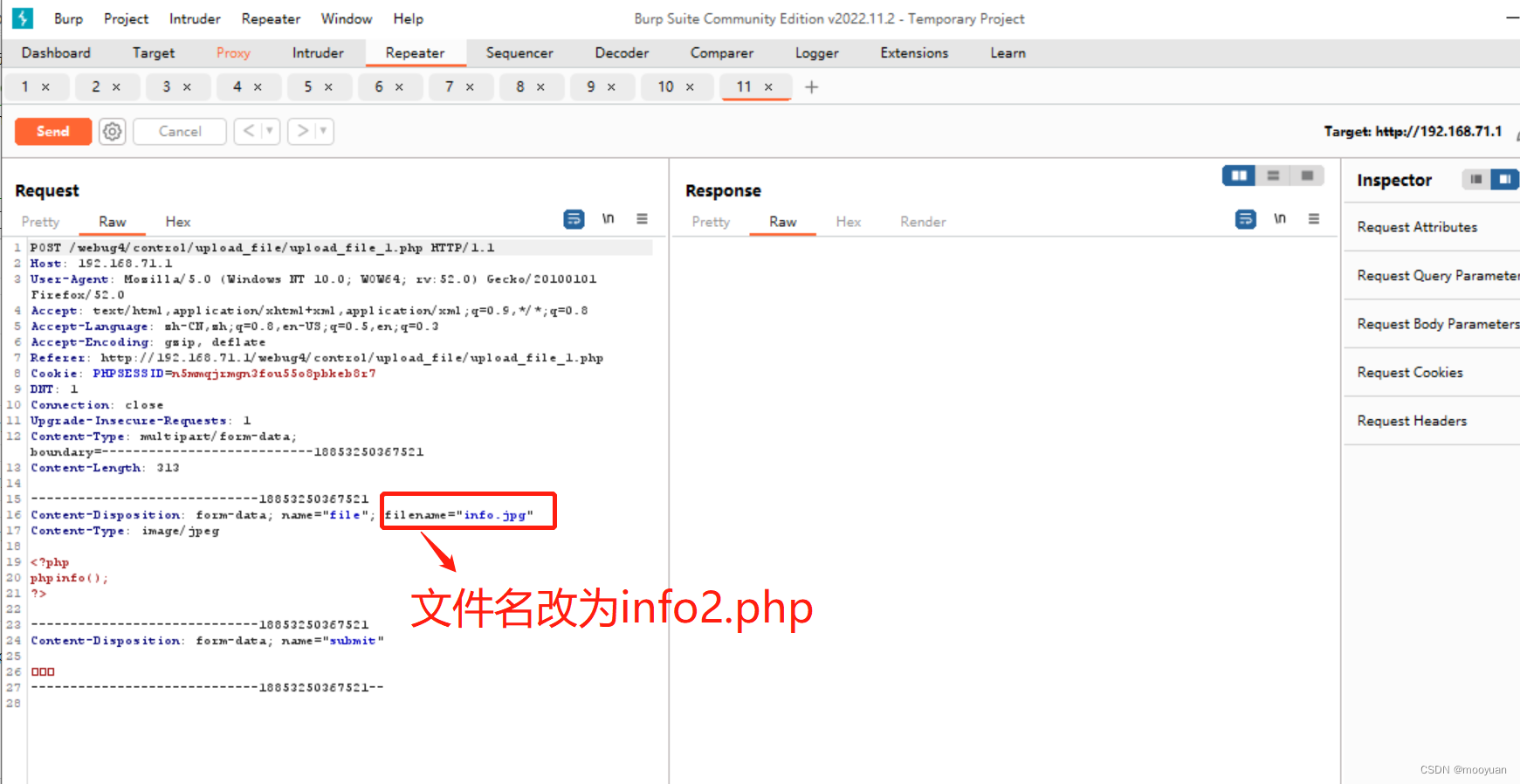Show Response in Pretty view

711,222
